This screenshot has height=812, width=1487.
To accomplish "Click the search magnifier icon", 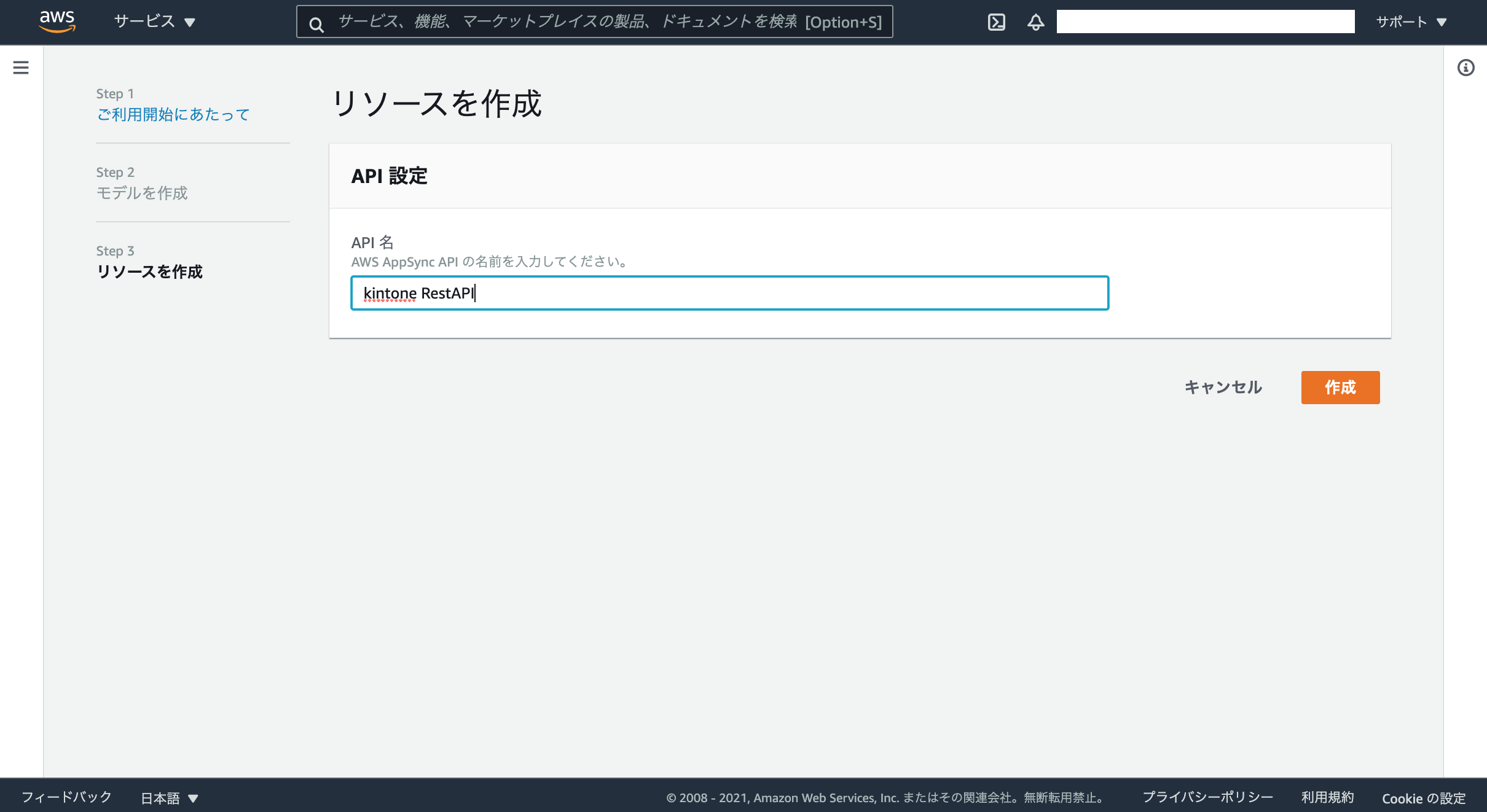I will [316, 23].
